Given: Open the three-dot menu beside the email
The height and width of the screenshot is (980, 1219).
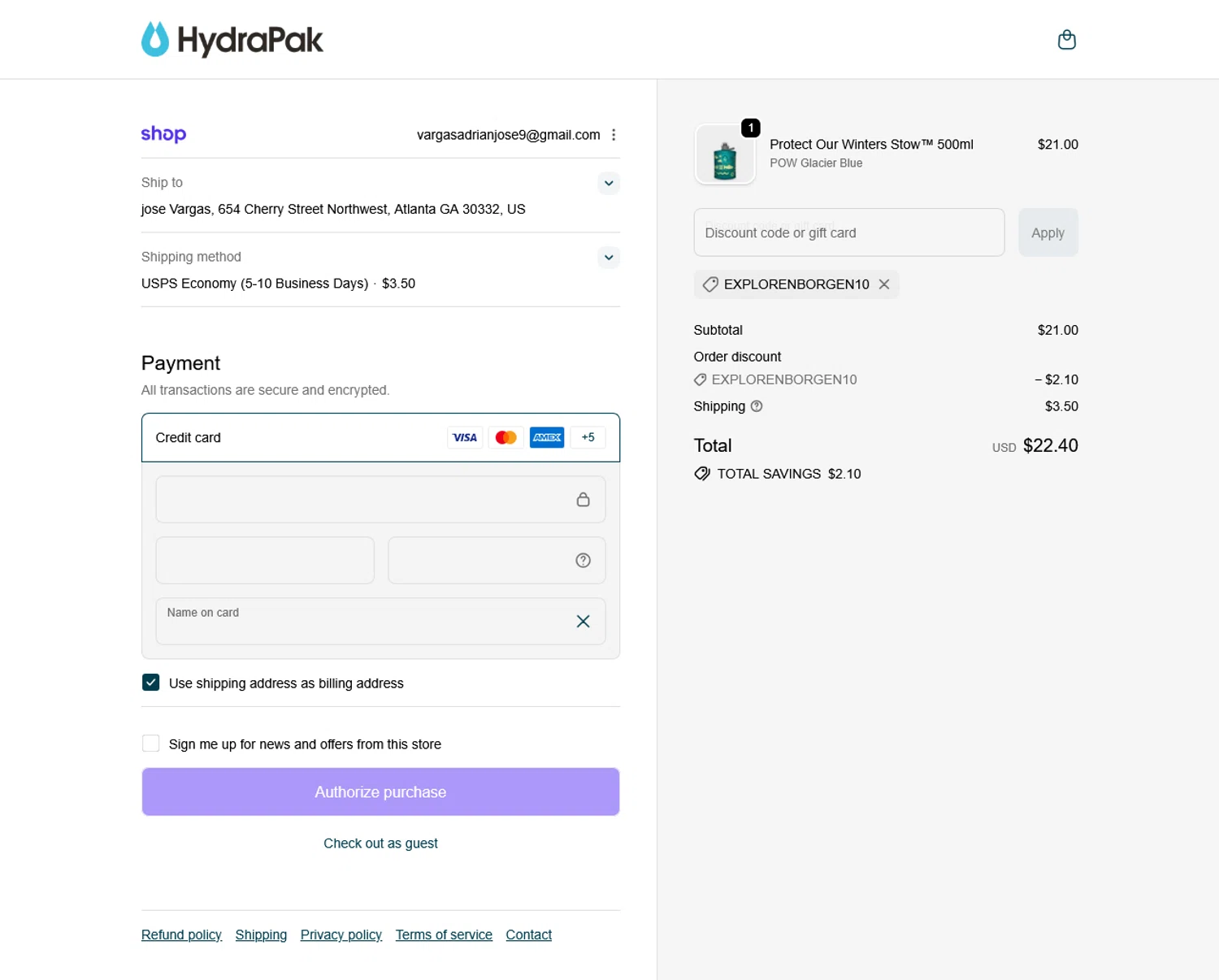Looking at the screenshot, I should tap(614, 135).
